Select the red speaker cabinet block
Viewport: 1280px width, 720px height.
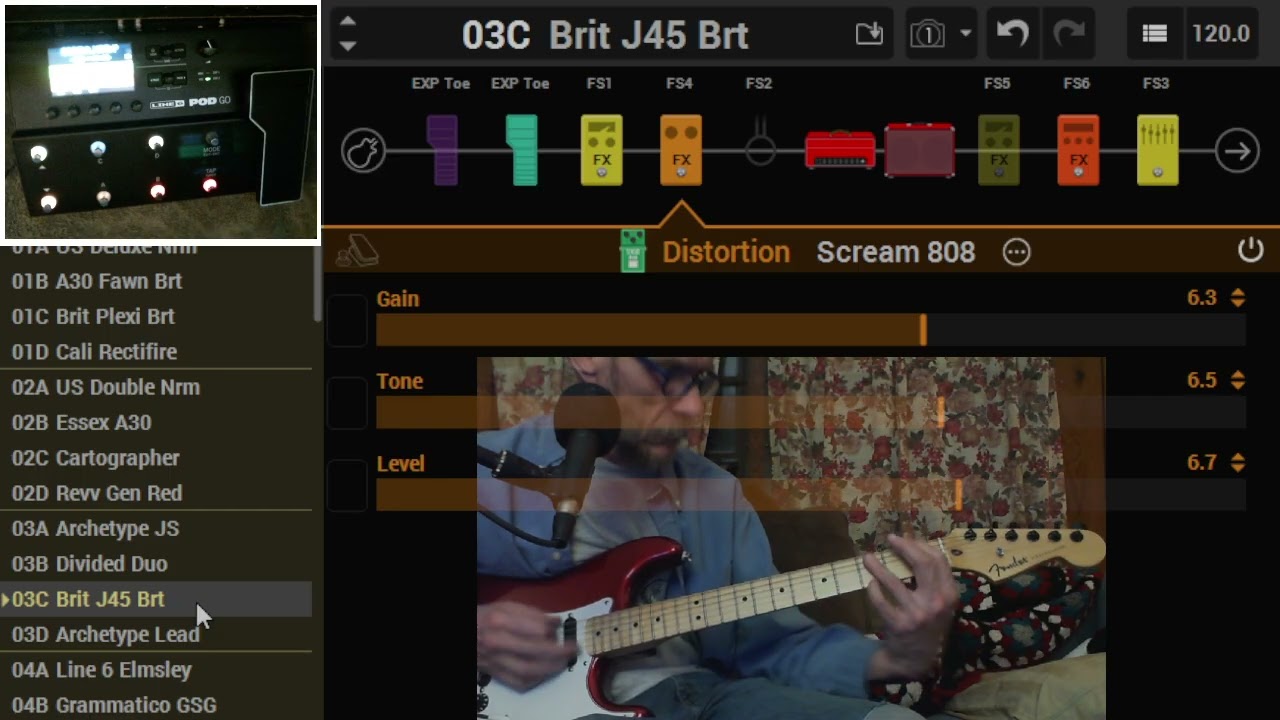pyautogui.click(x=919, y=151)
